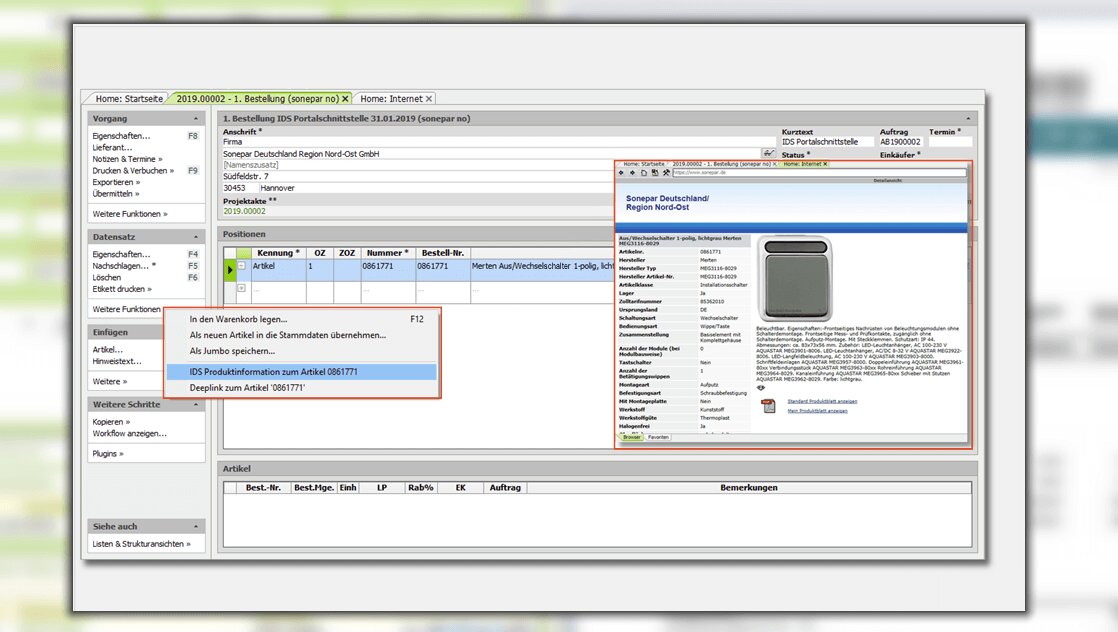Click the green row indicator arrow
The image size is (1118, 632).
coord(229,268)
